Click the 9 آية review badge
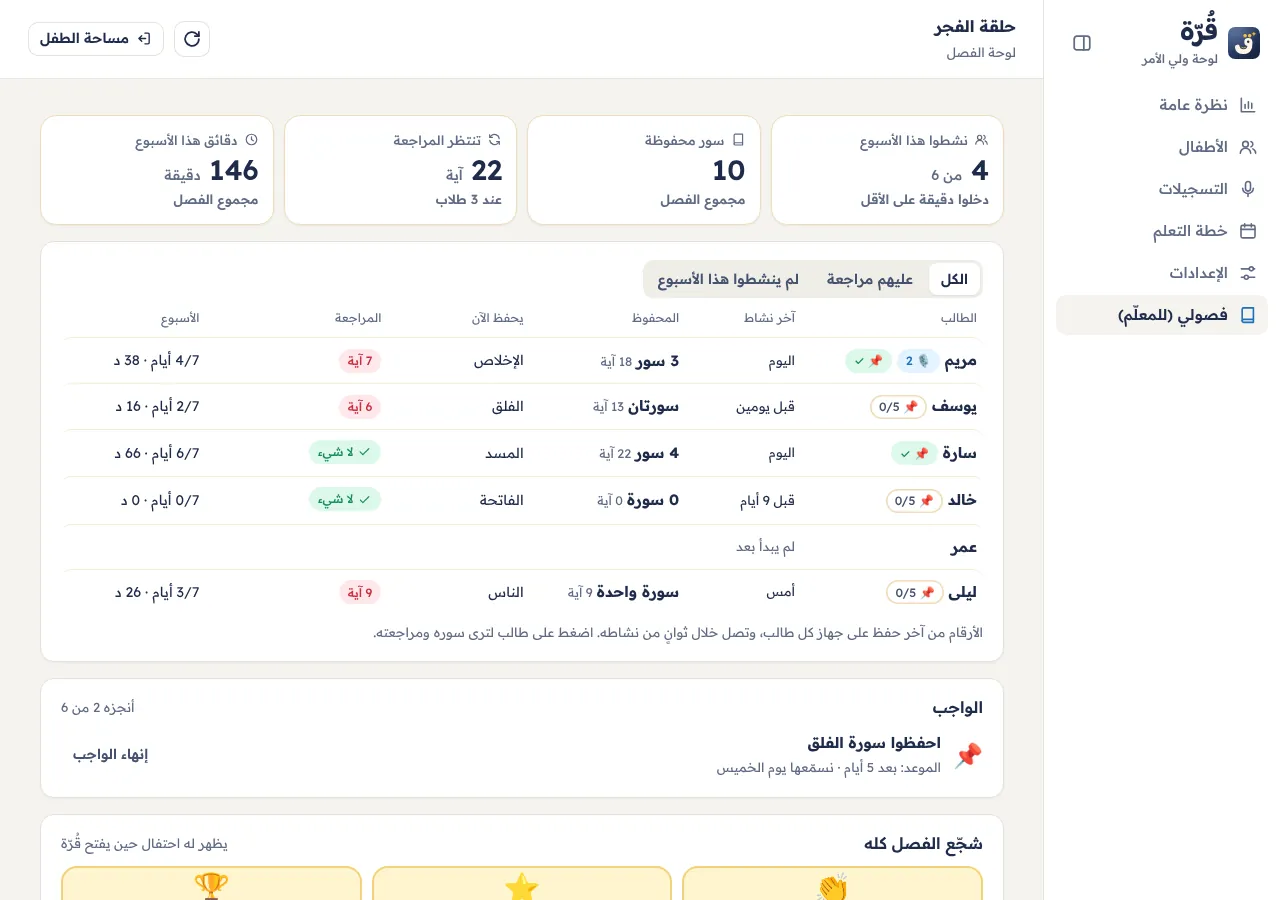Viewport: 1280px width, 900px height. 360,593
